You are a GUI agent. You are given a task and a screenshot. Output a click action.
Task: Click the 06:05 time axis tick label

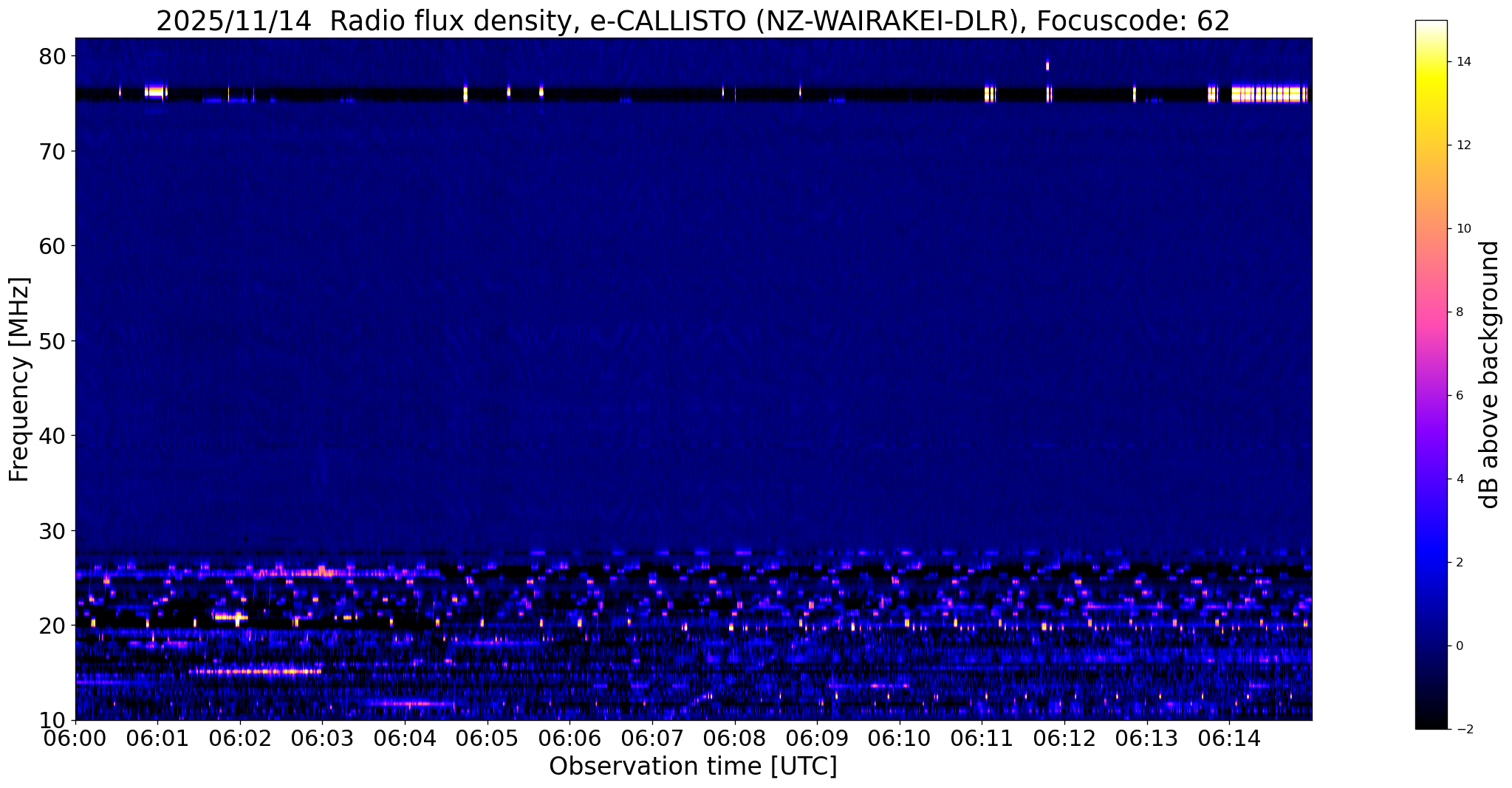487,739
